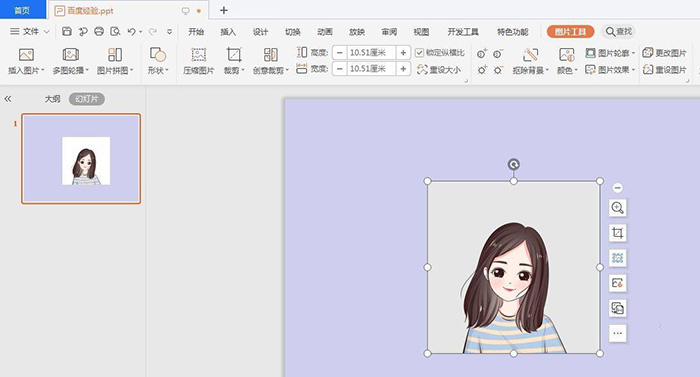Open the Start (开始) ribbon tab

[196, 32]
